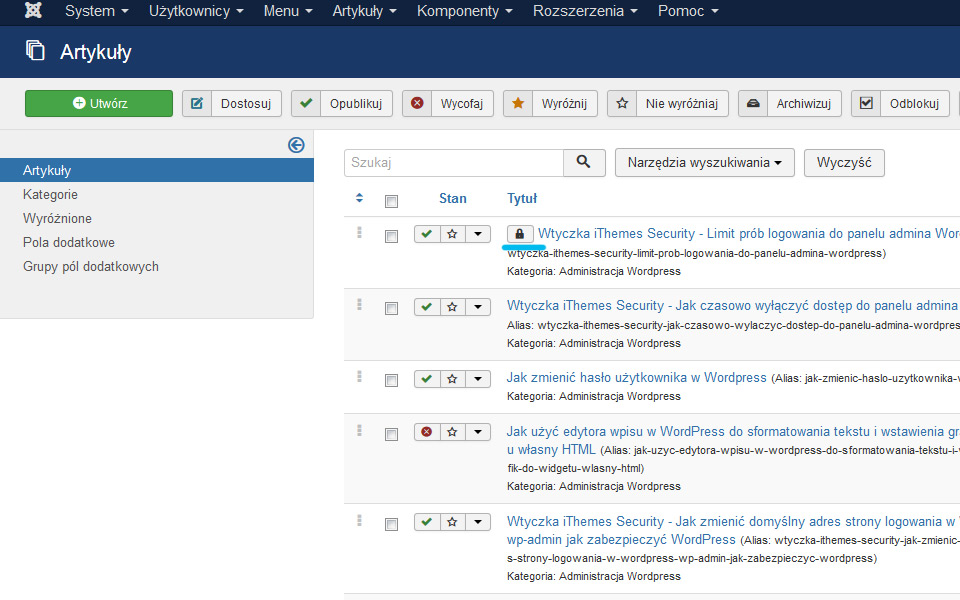
Task: Check the edytora wpisu article checkbox
Action: (391, 435)
